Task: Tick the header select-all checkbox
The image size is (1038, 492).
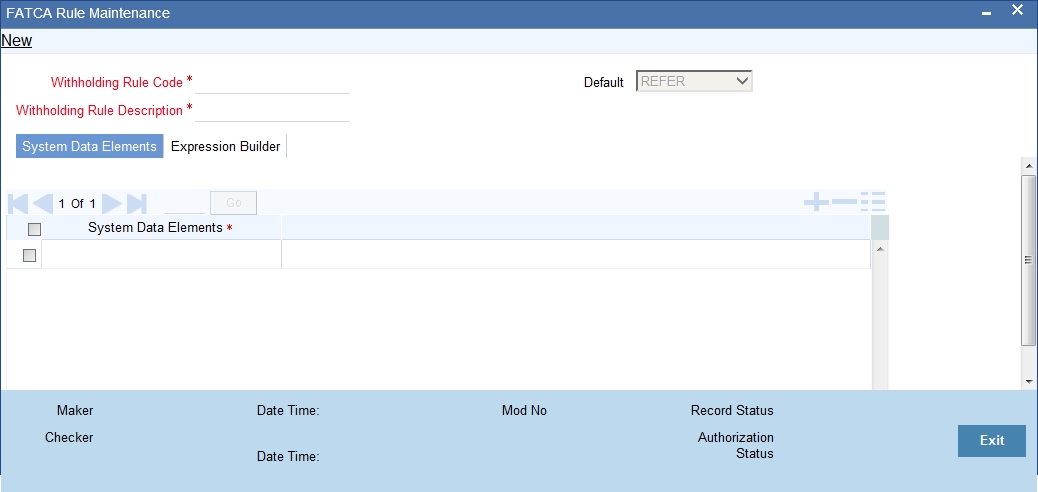Action: pos(34,229)
